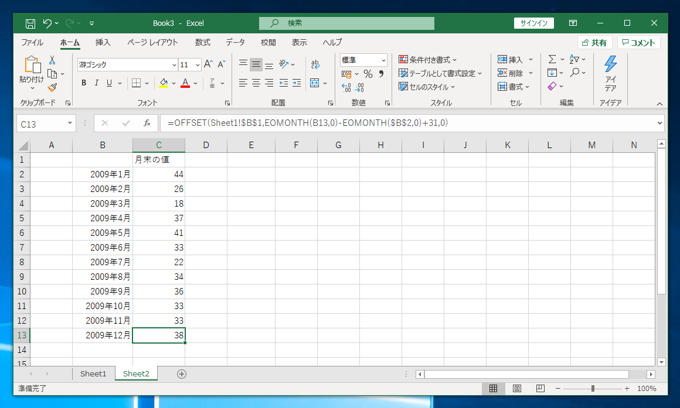Screen dimensions: 680x408
Task: Click the orientation angle text icon
Action: 284,64
